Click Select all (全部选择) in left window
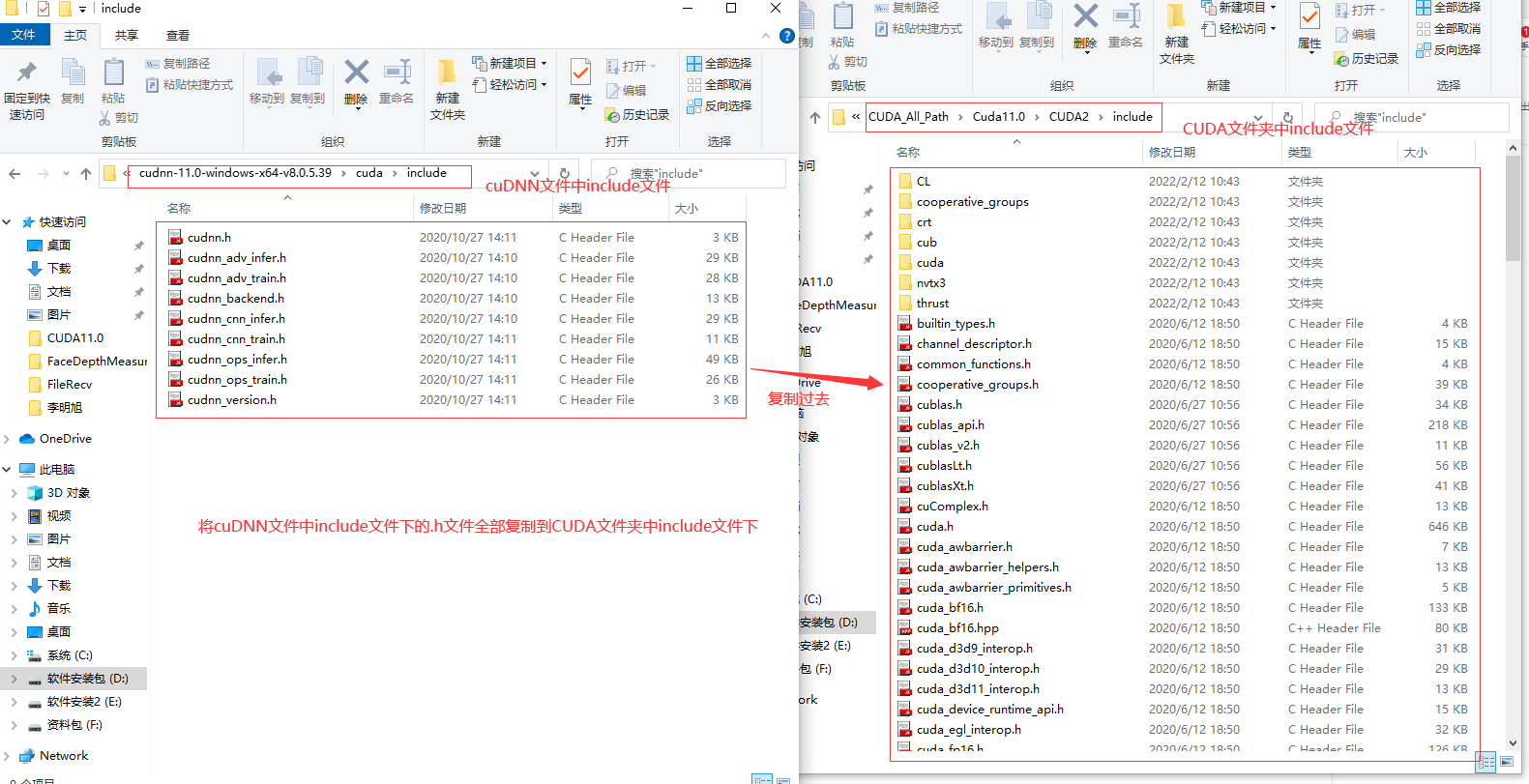 (719, 64)
